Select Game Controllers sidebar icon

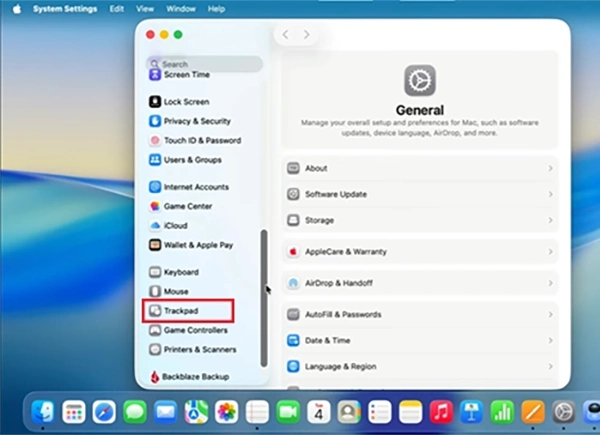[x=155, y=330]
